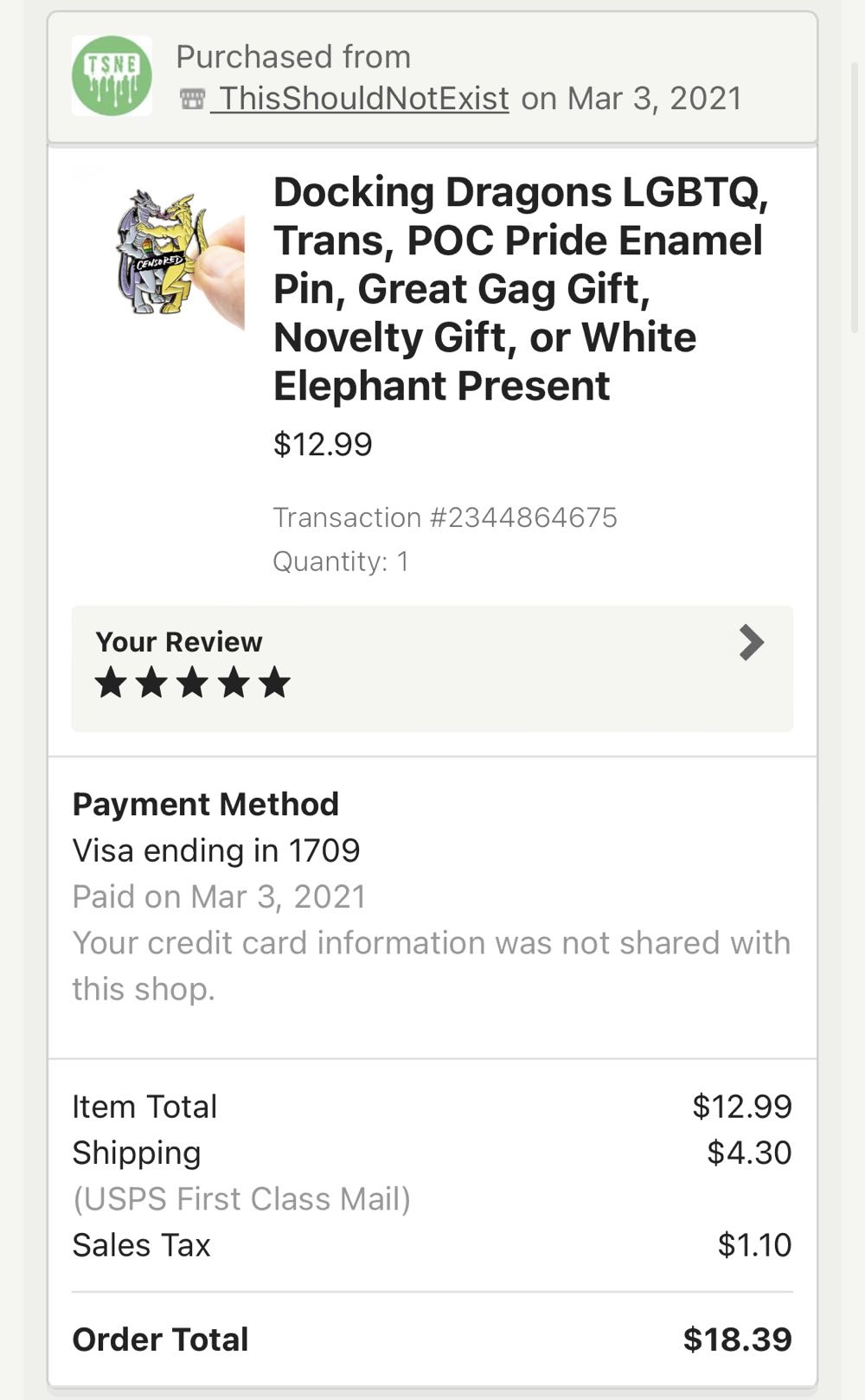Click the first review star
Screen dimensions: 865x1400
pos(111,683)
